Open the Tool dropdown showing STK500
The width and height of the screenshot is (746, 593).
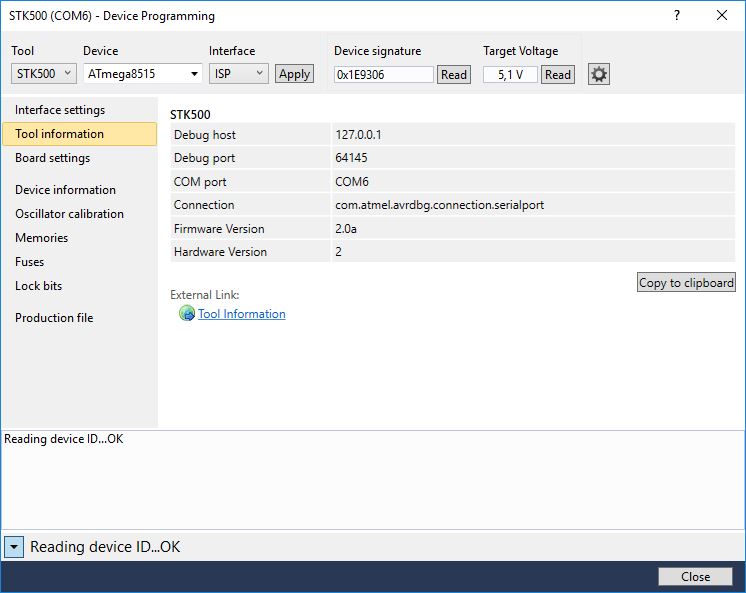[43, 74]
